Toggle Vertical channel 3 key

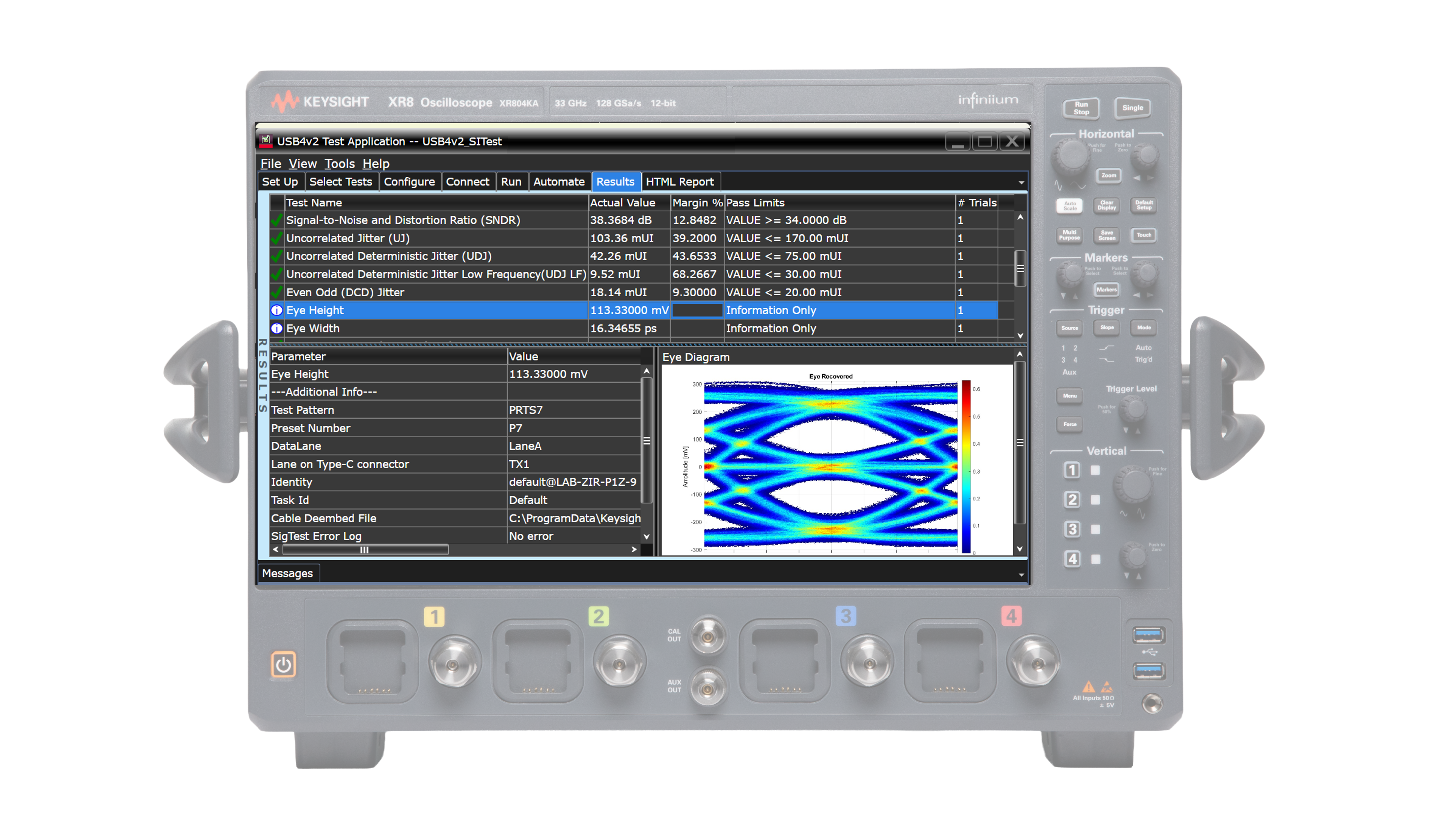(1072, 529)
